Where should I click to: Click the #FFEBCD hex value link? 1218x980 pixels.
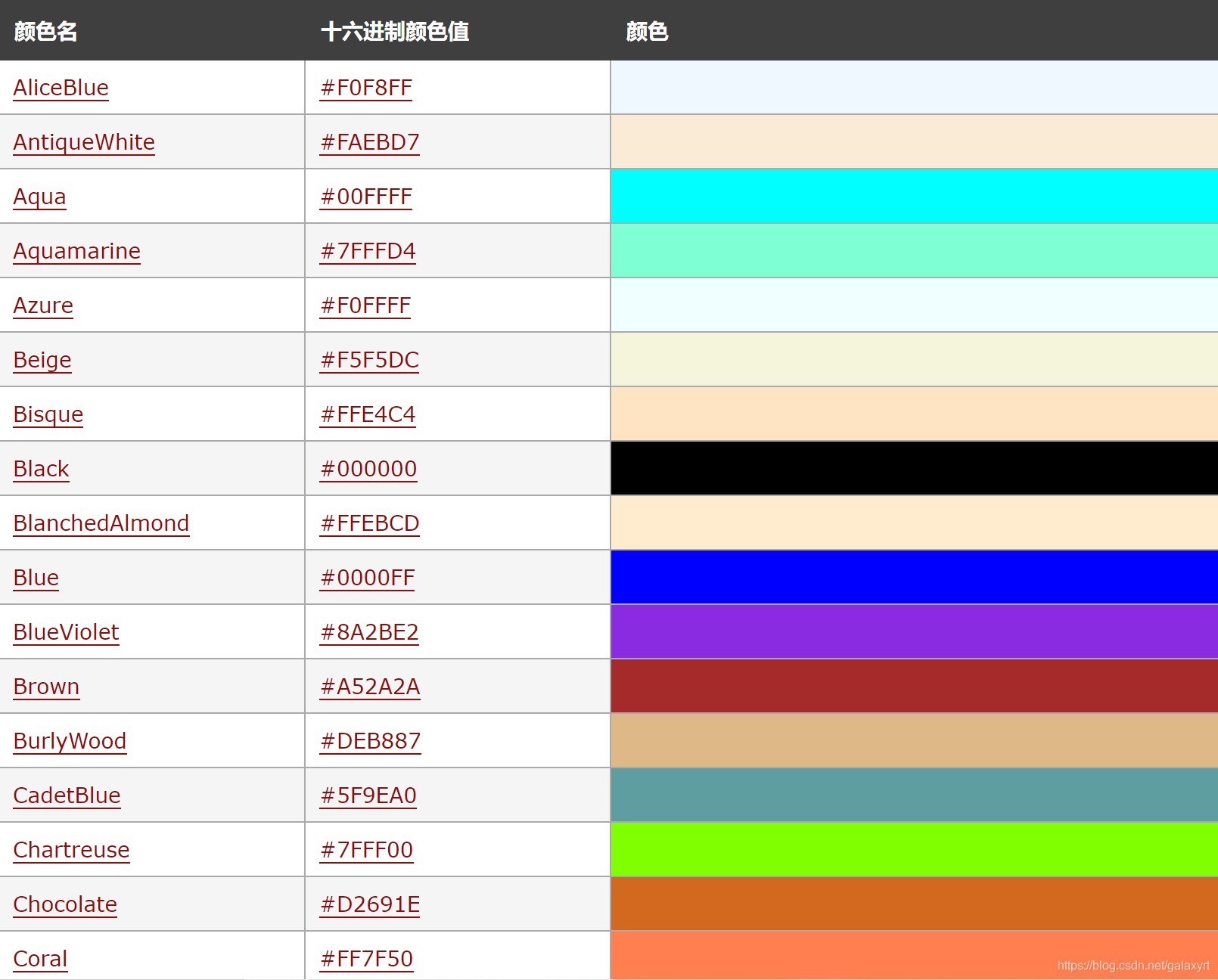click(x=369, y=523)
